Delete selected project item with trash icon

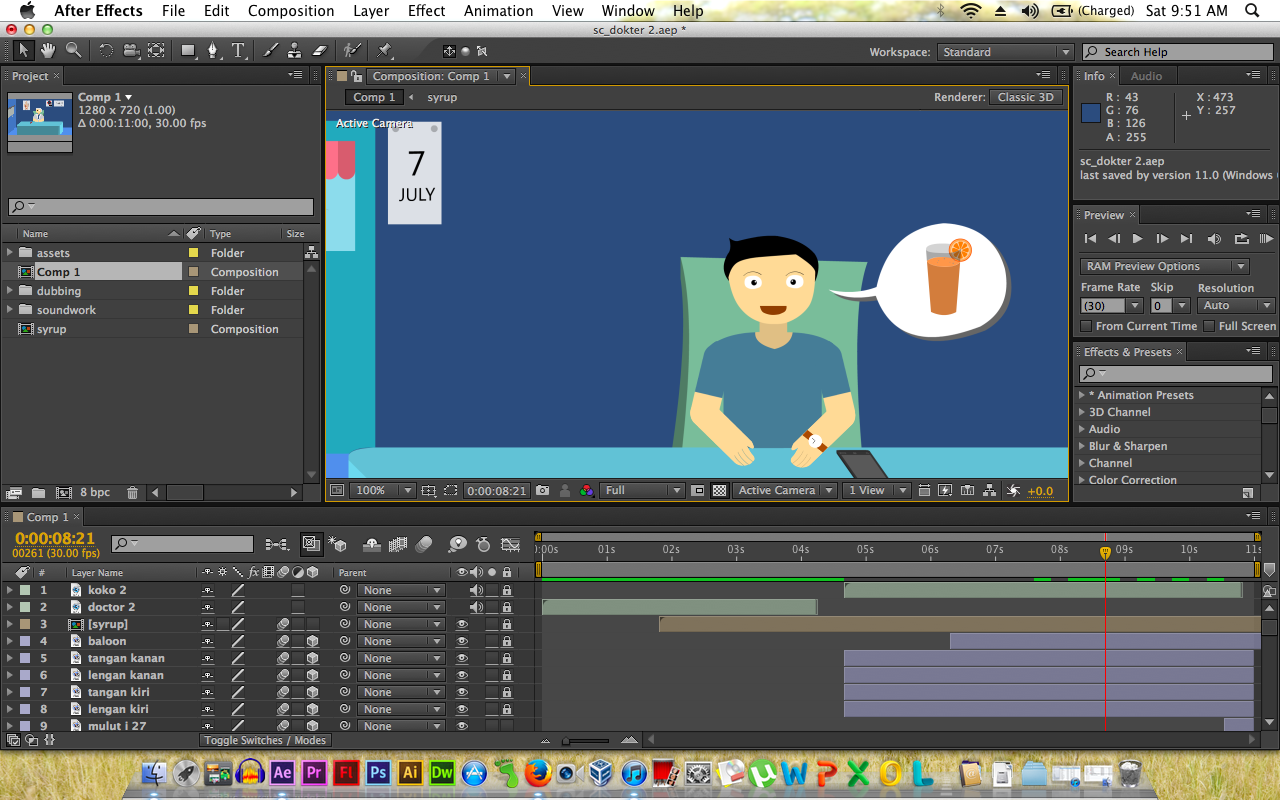tap(133, 493)
